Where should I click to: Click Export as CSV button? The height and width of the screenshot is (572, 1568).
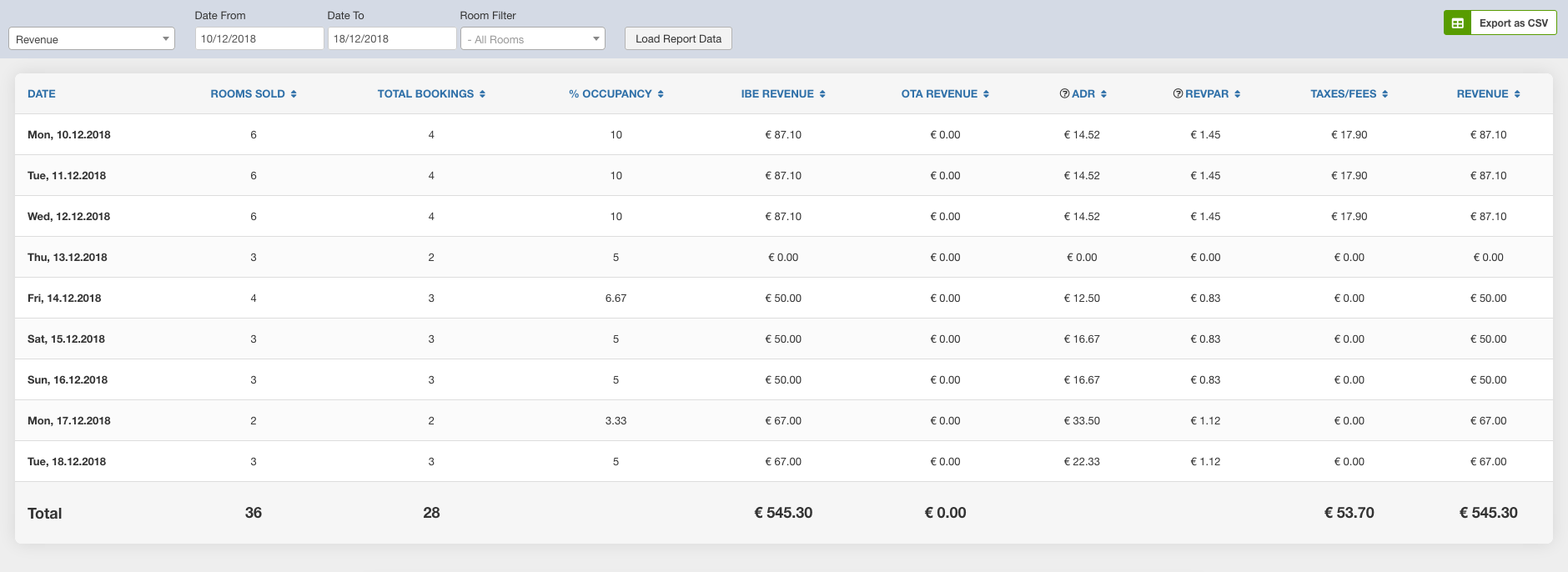point(1513,23)
